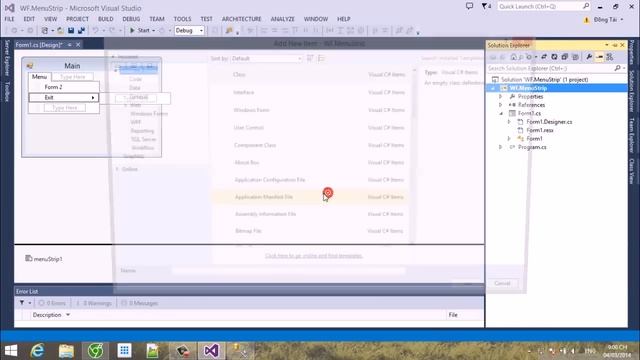Open the ANALYZE menu
640x360 pixels.
click(x=282, y=19)
